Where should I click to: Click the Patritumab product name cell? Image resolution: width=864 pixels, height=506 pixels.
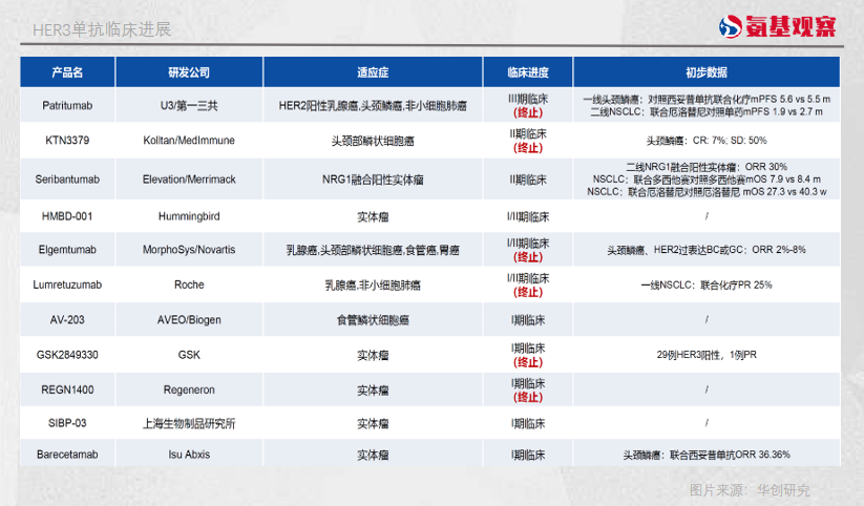click(67, 105)
